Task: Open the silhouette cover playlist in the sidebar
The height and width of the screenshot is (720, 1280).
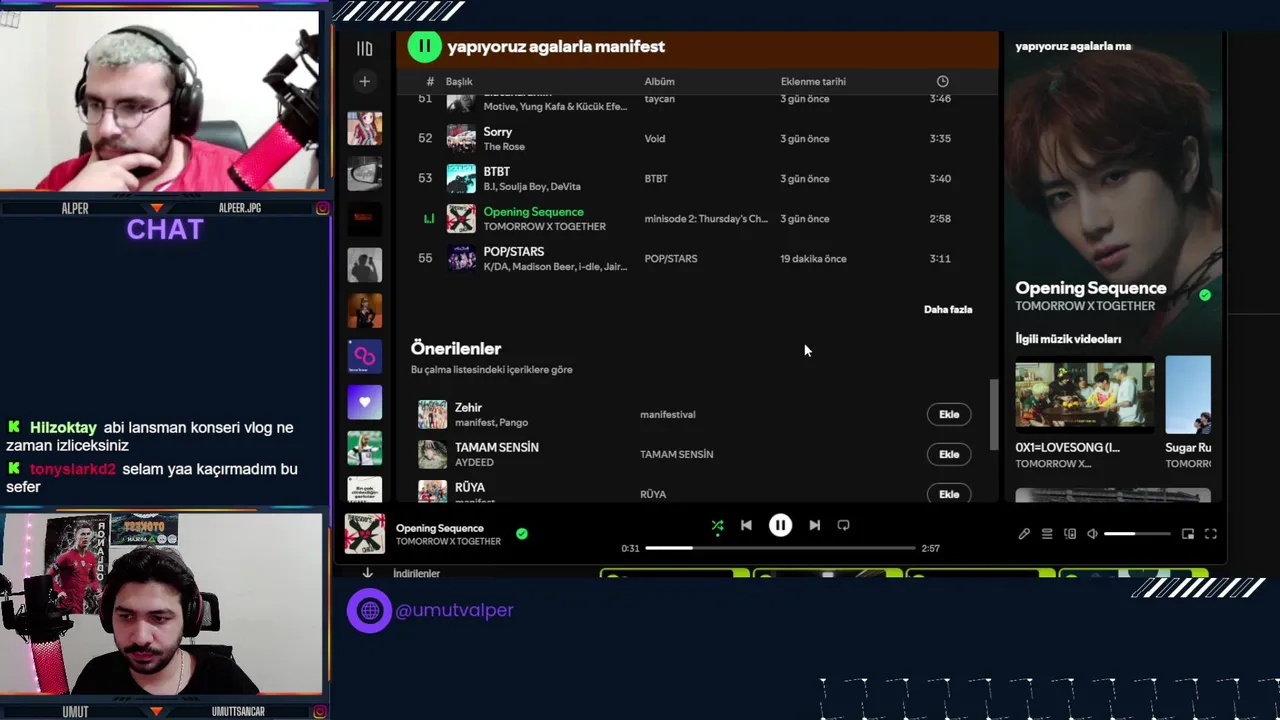Action: tap(364, 265)
